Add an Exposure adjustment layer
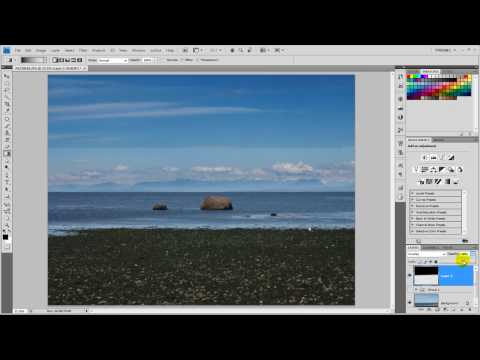This screenshot has height=360, width=480. click(x=451, y=157)
